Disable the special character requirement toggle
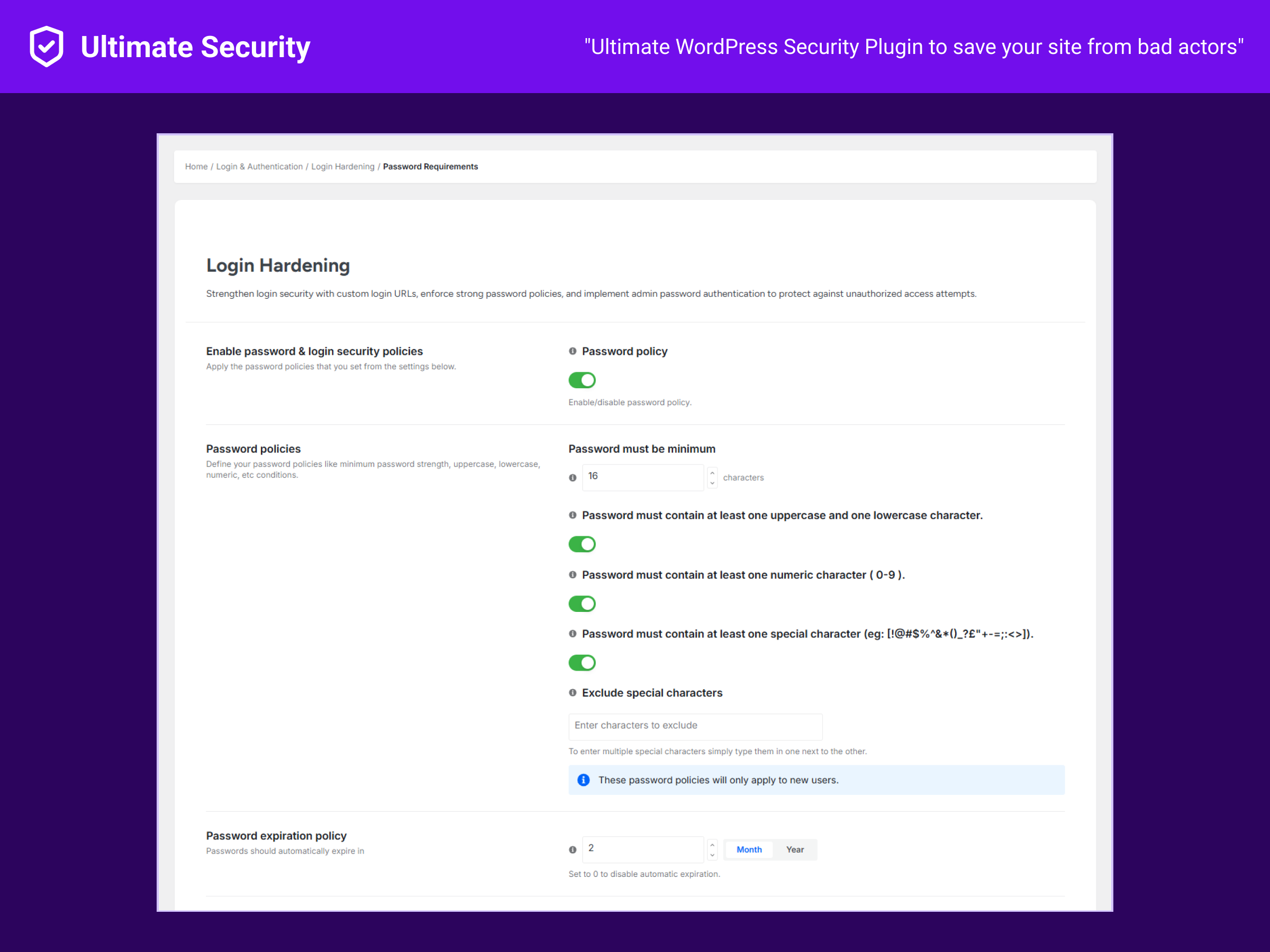Screen dimensions: 1270x952 click(582, 663)
